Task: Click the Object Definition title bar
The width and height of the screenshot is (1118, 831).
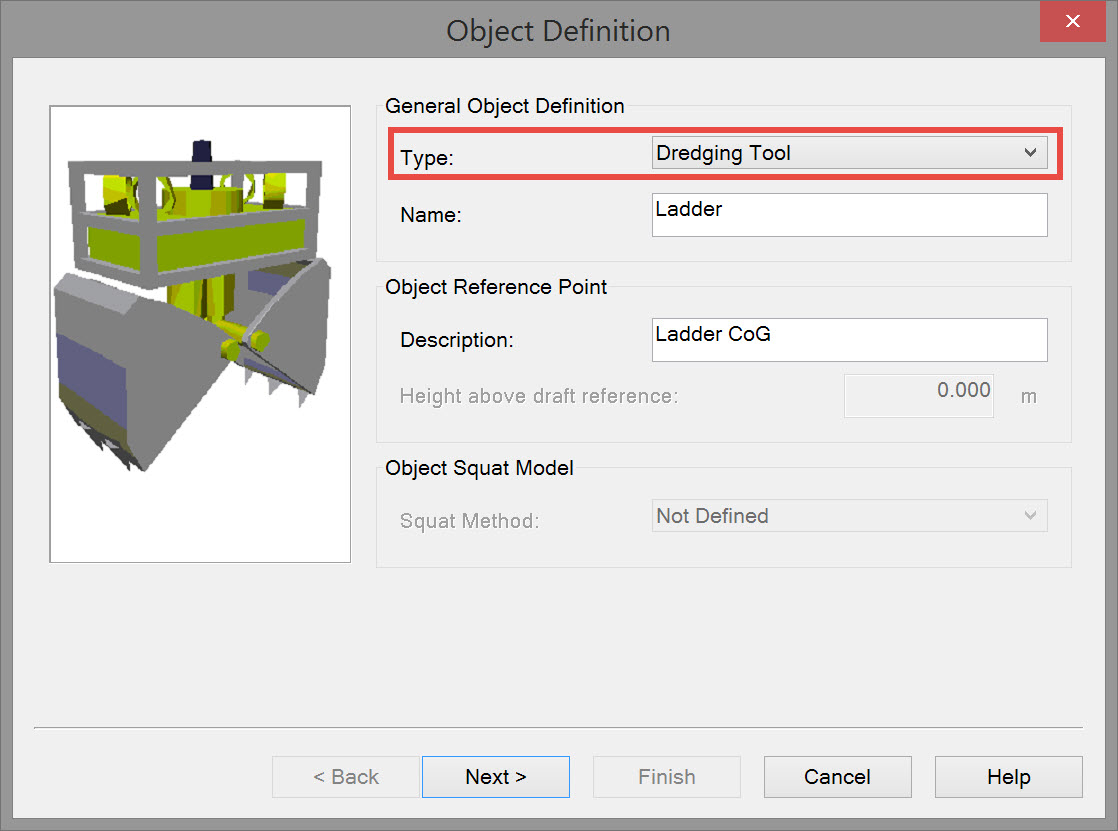Action: [x=558, y=30]
